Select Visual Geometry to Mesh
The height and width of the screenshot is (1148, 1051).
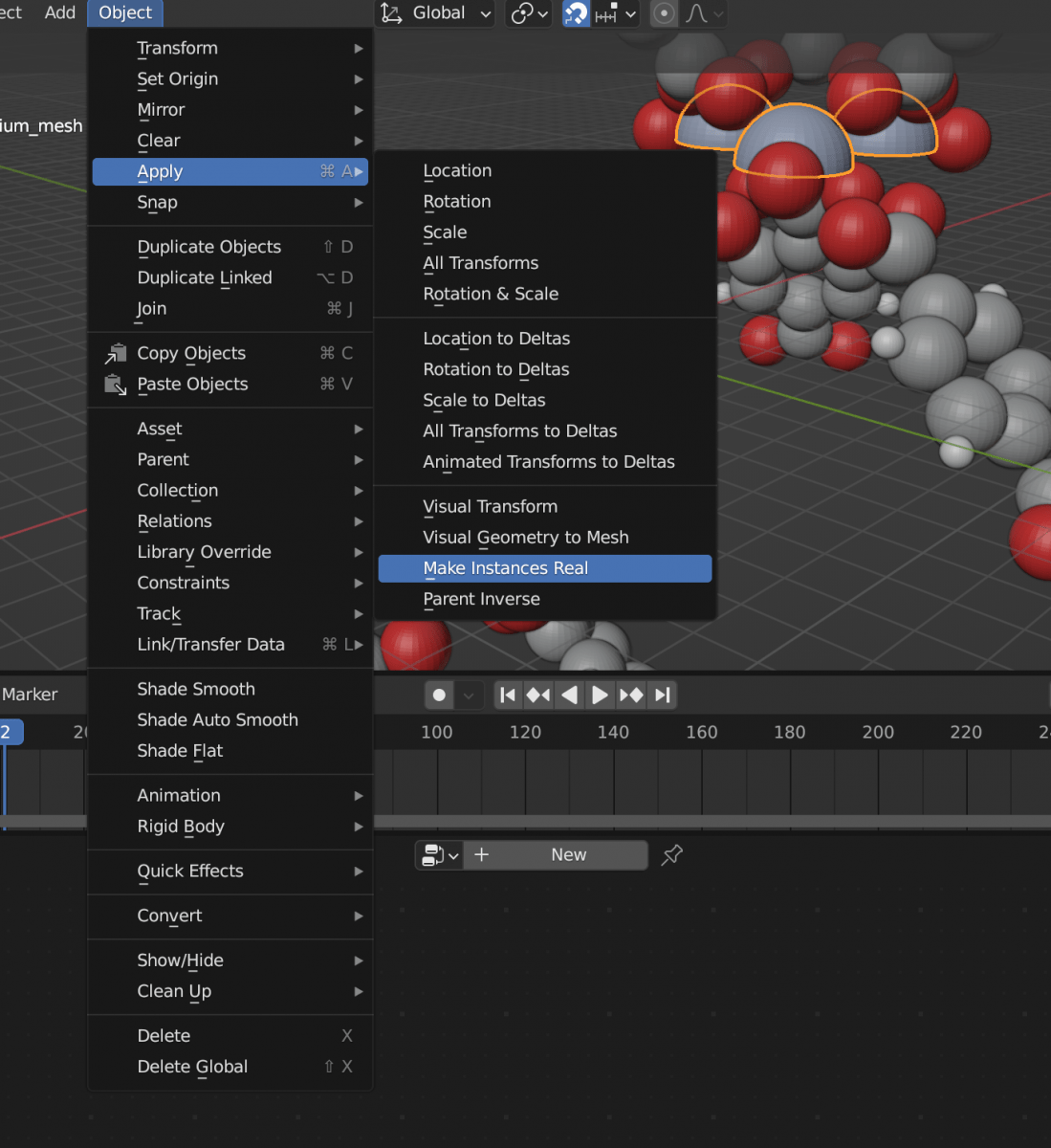coord(545,538)
